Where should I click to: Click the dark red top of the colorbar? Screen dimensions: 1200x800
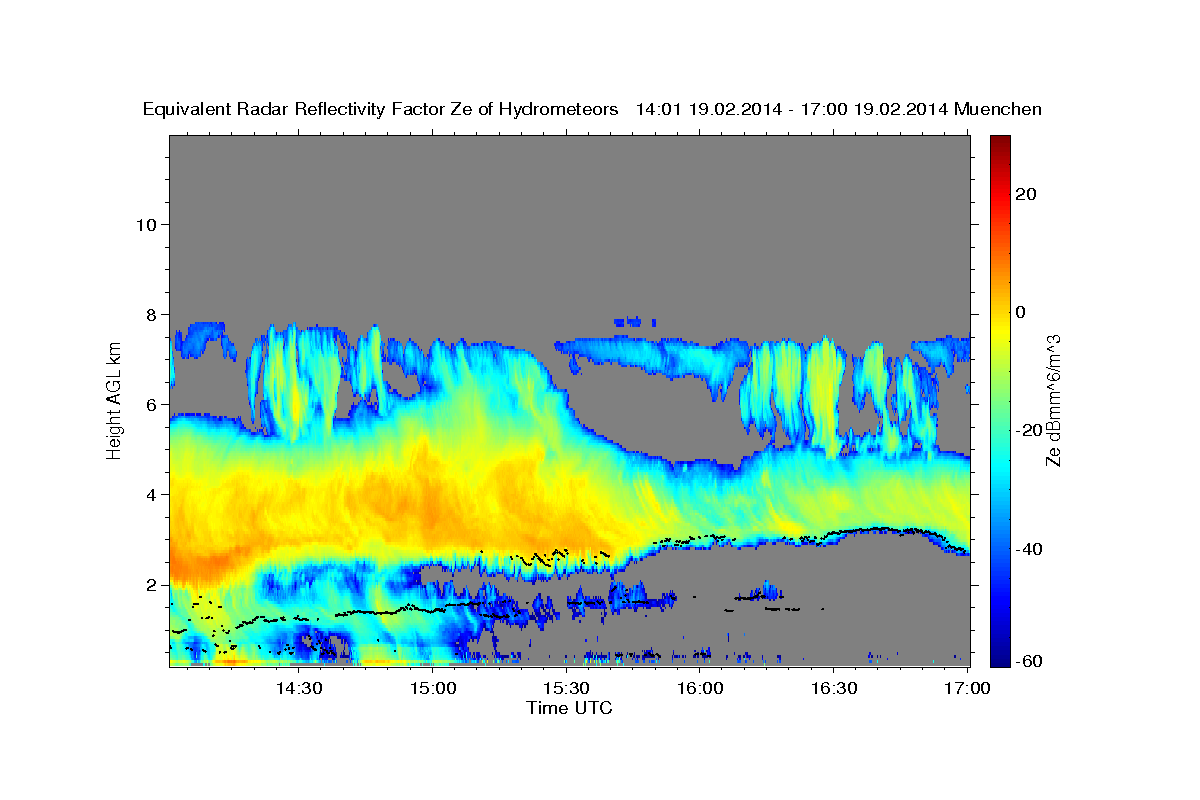point(999,145)
